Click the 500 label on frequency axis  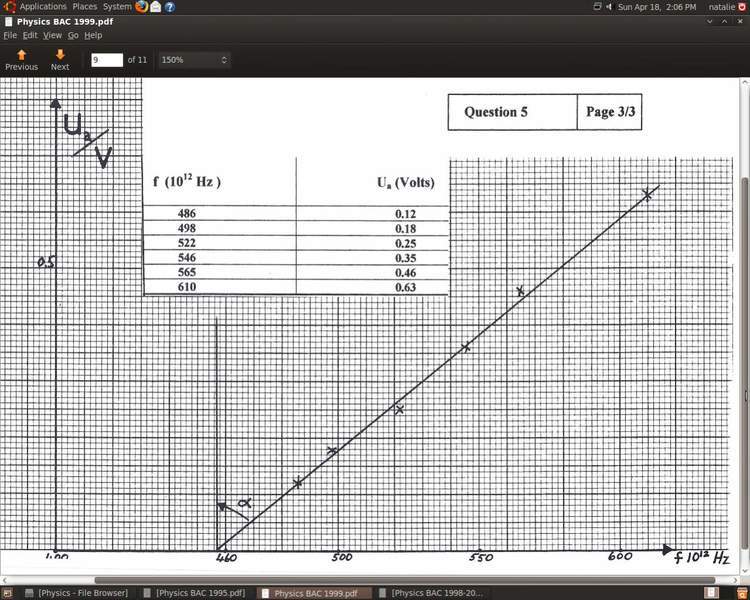[342, 557]
